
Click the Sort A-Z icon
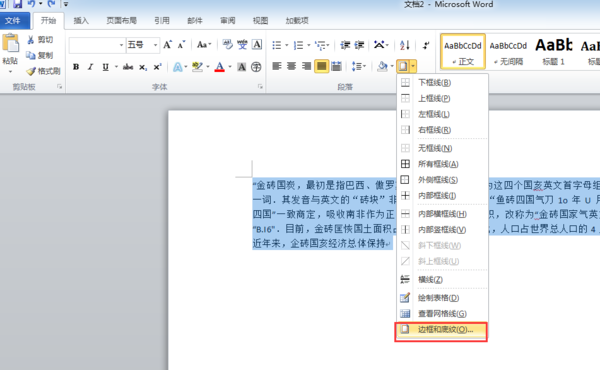tap(404, 45)
